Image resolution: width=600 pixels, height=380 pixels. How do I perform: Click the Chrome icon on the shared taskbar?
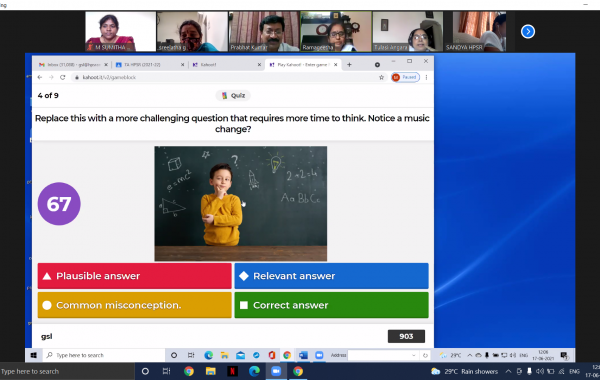[x=287, y=355]
